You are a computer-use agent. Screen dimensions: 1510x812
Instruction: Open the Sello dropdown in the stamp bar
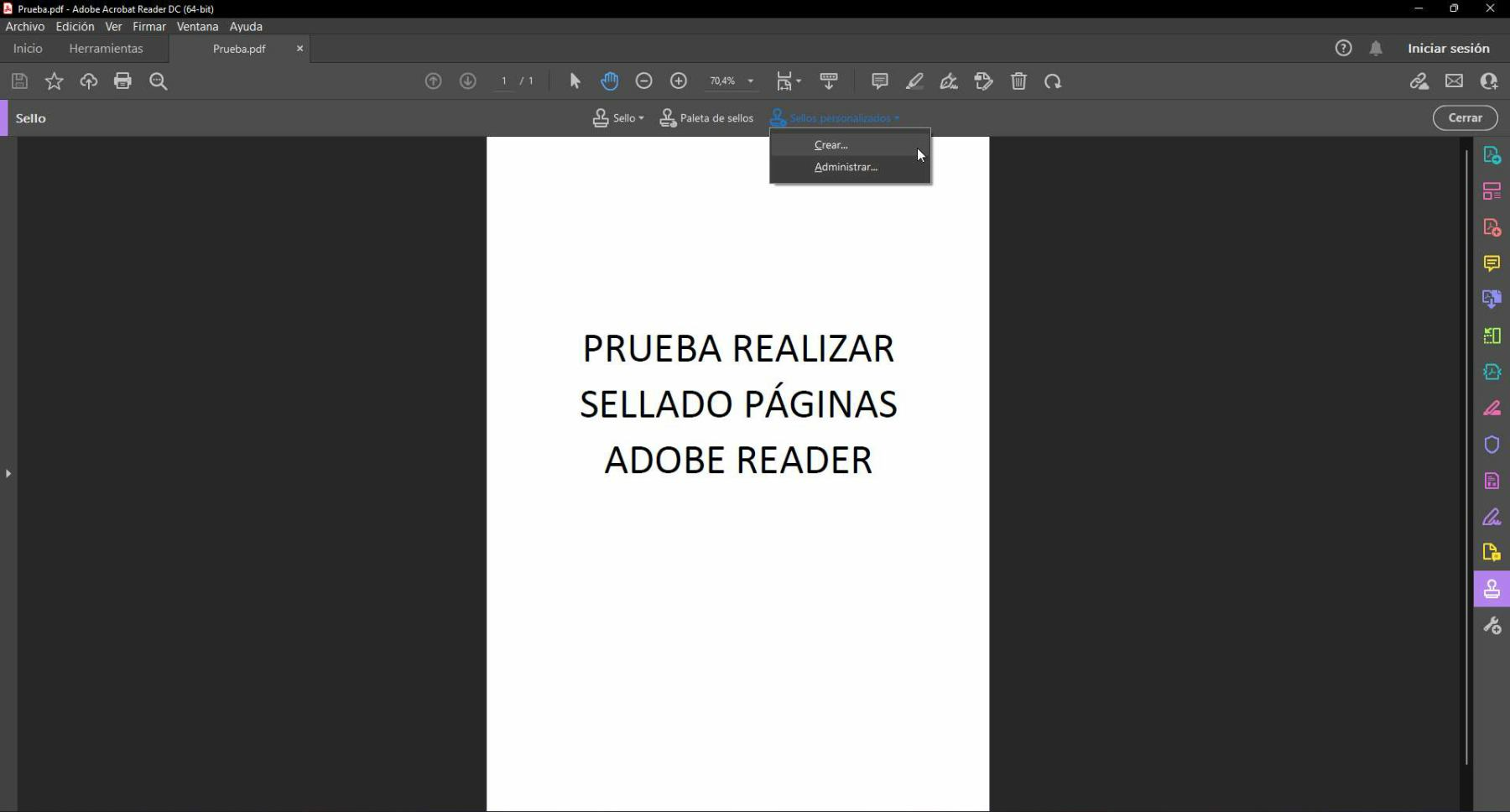618,118
